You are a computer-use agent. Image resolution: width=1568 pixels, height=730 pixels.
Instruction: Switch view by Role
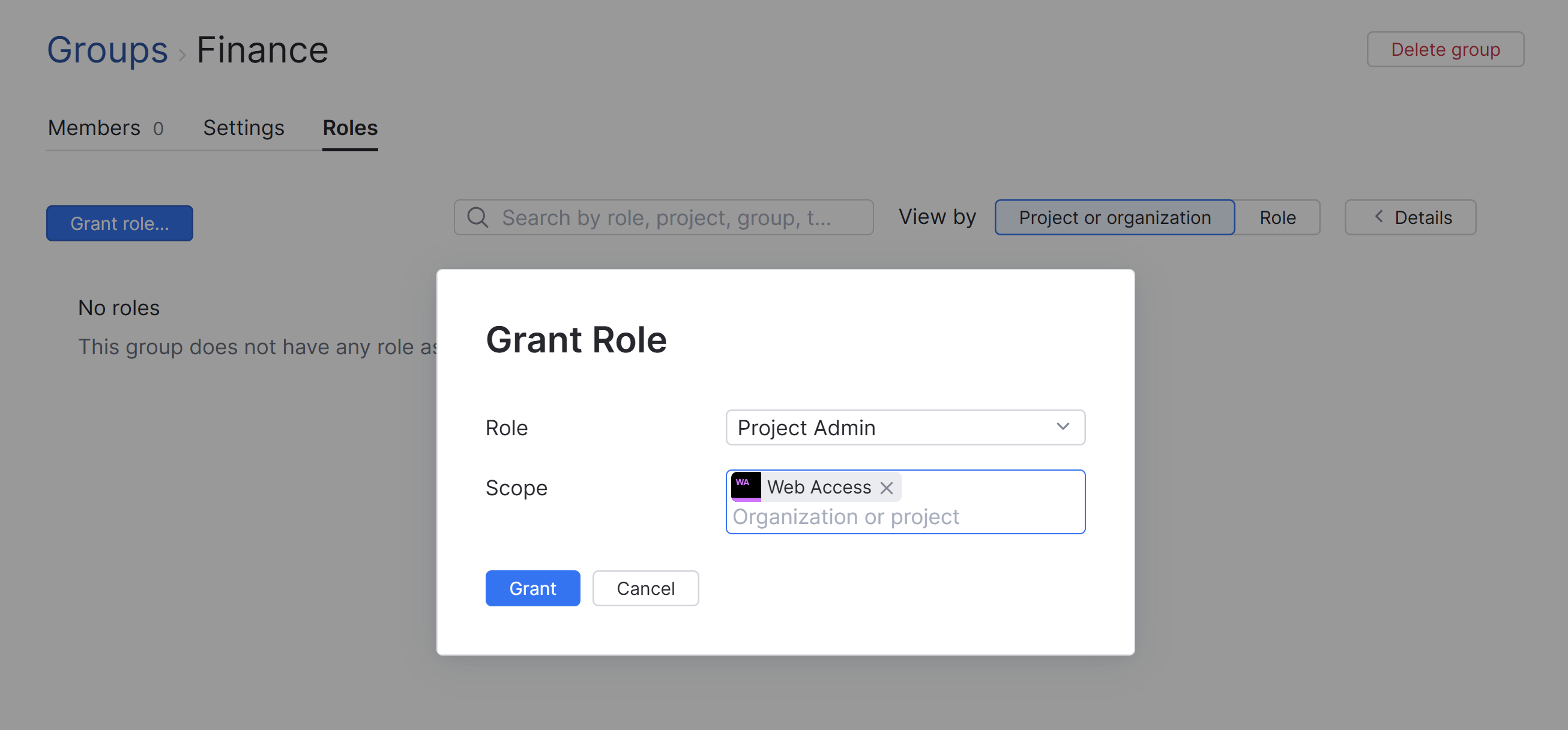coord(1277,217)
